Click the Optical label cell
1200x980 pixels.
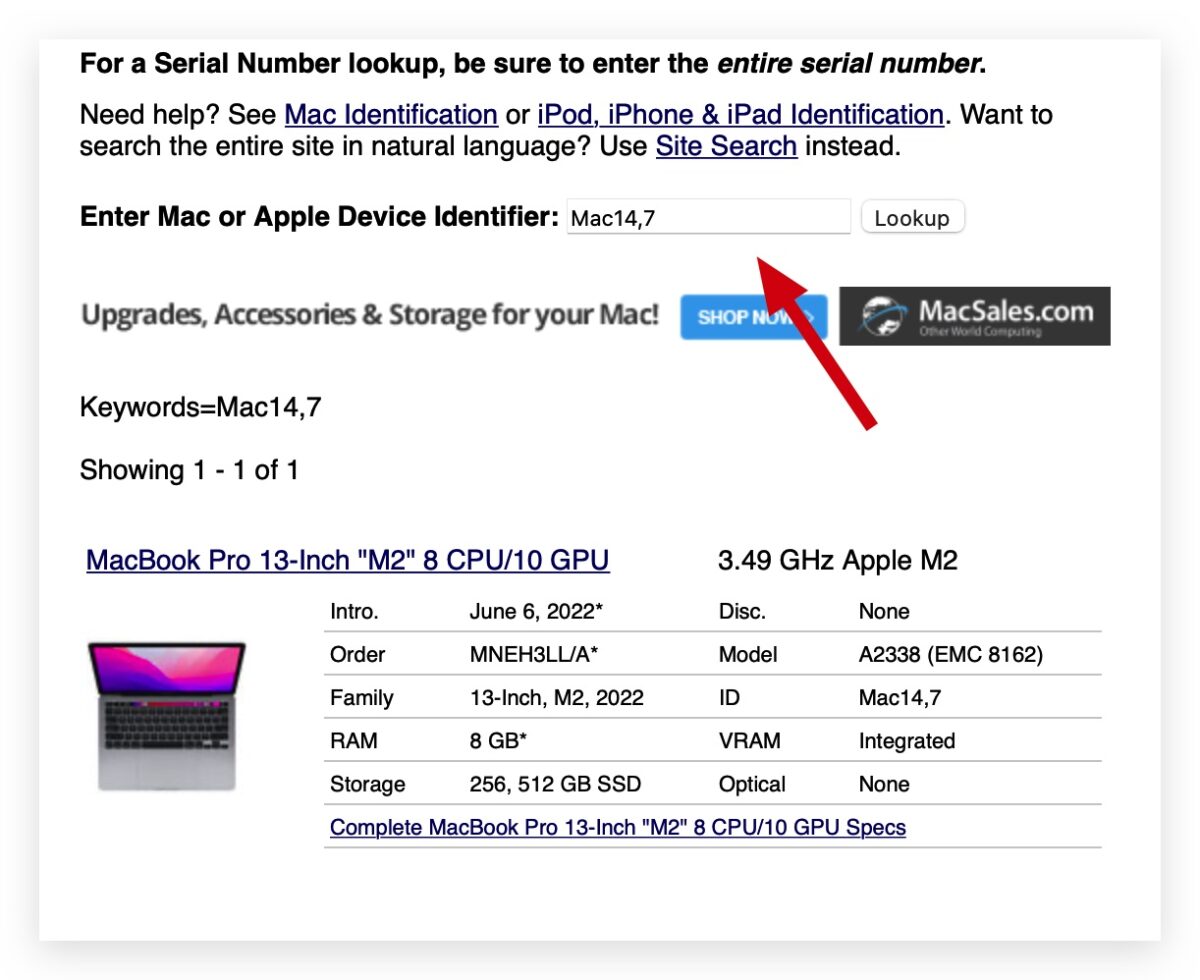[752, 784]
